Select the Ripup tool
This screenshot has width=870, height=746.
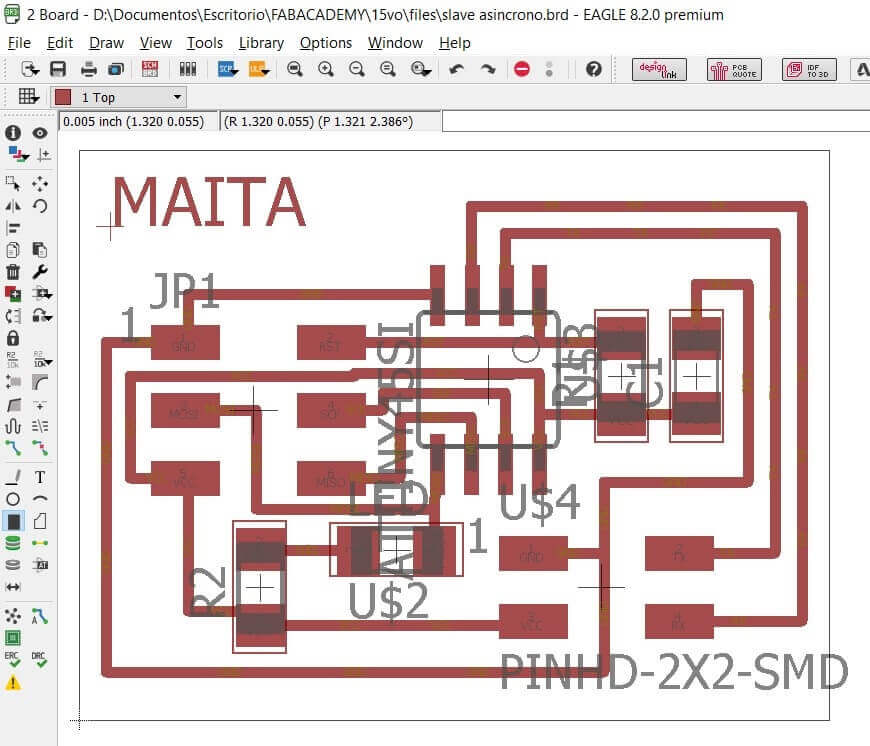(x=40, y=448)
